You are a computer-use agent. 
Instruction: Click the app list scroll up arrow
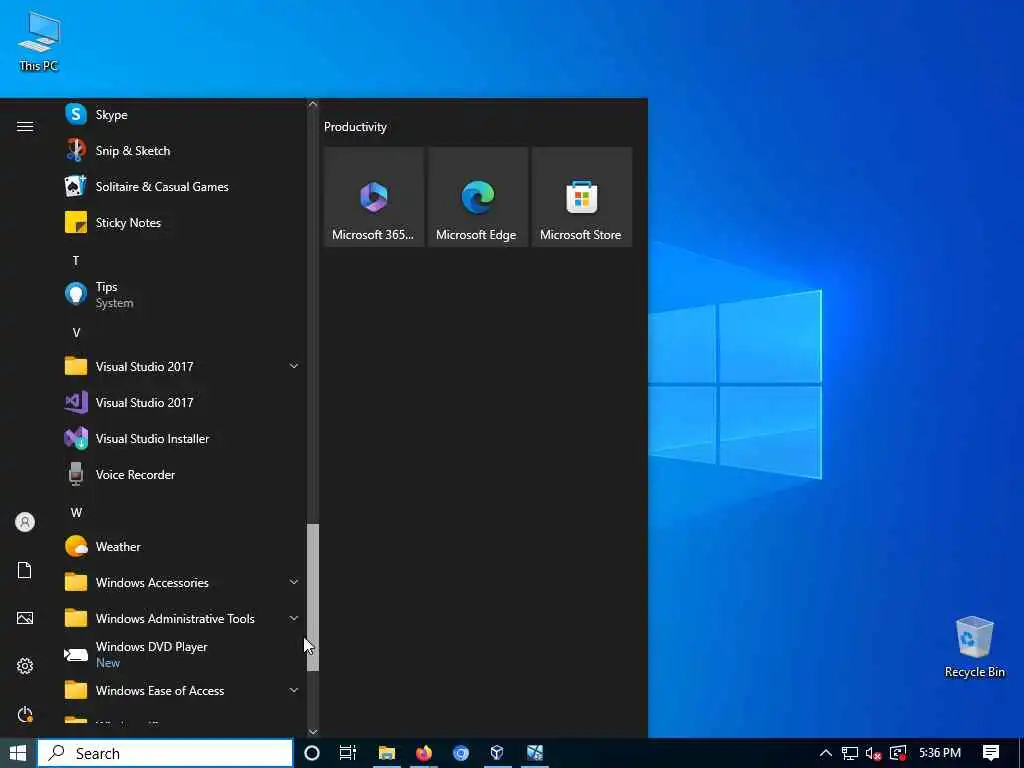click(313, 104)
